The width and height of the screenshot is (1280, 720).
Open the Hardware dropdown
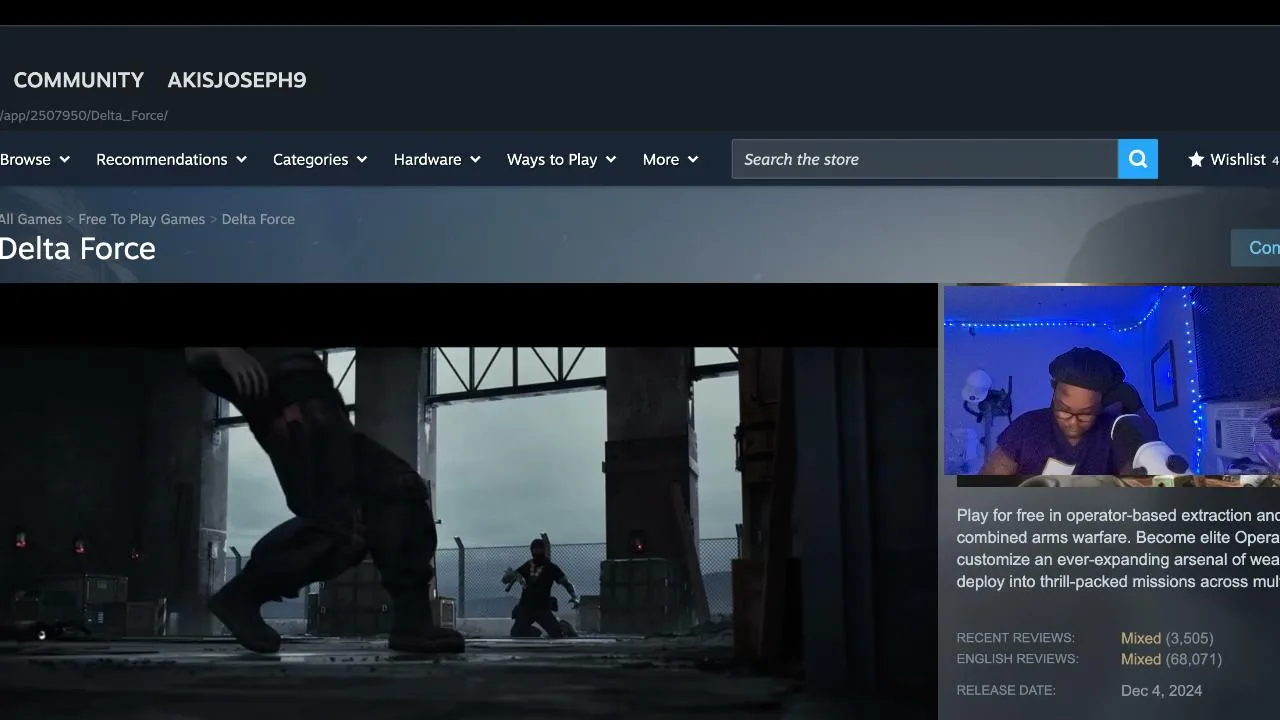[437, 159]
